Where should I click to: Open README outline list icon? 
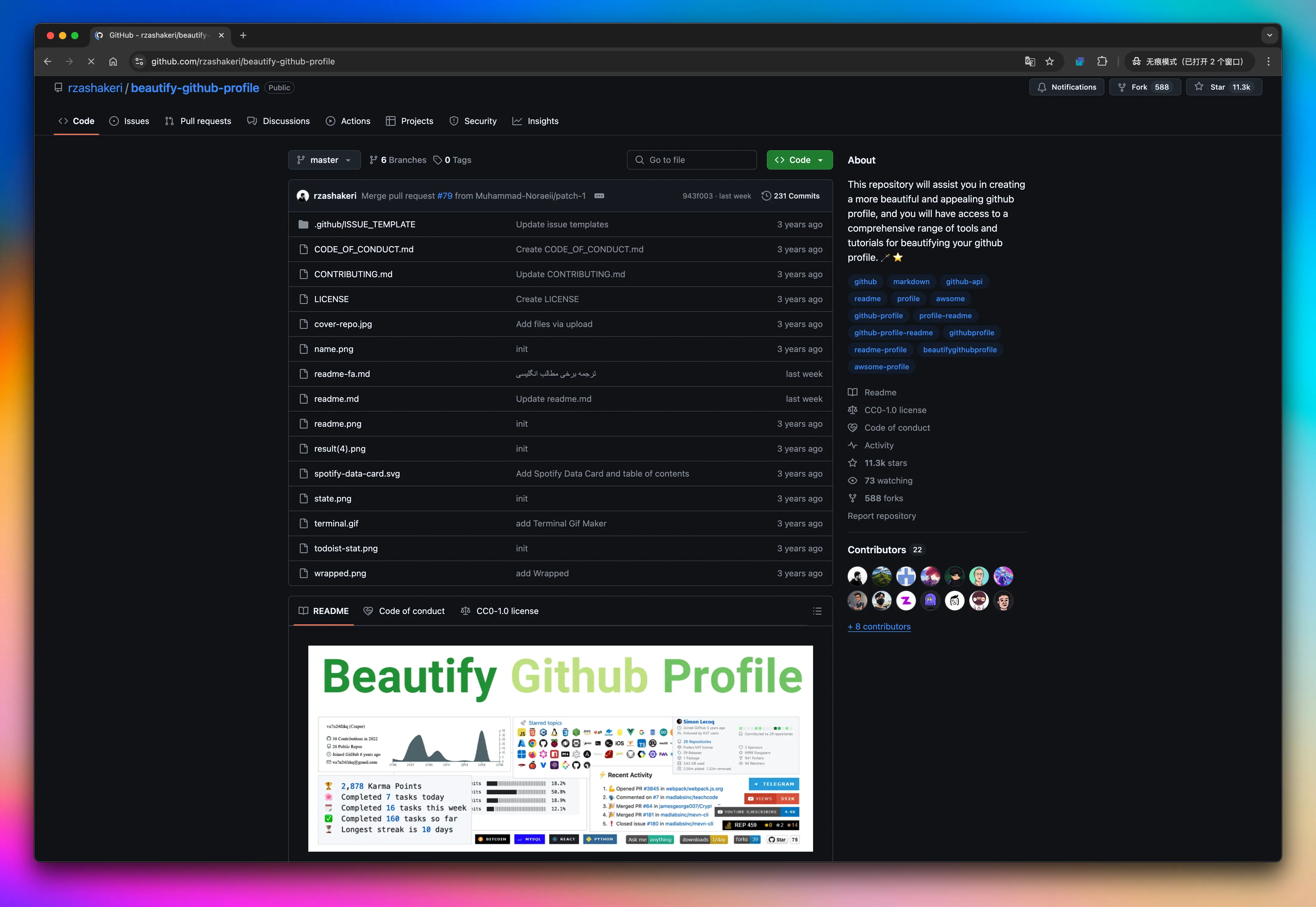[817, 611]
